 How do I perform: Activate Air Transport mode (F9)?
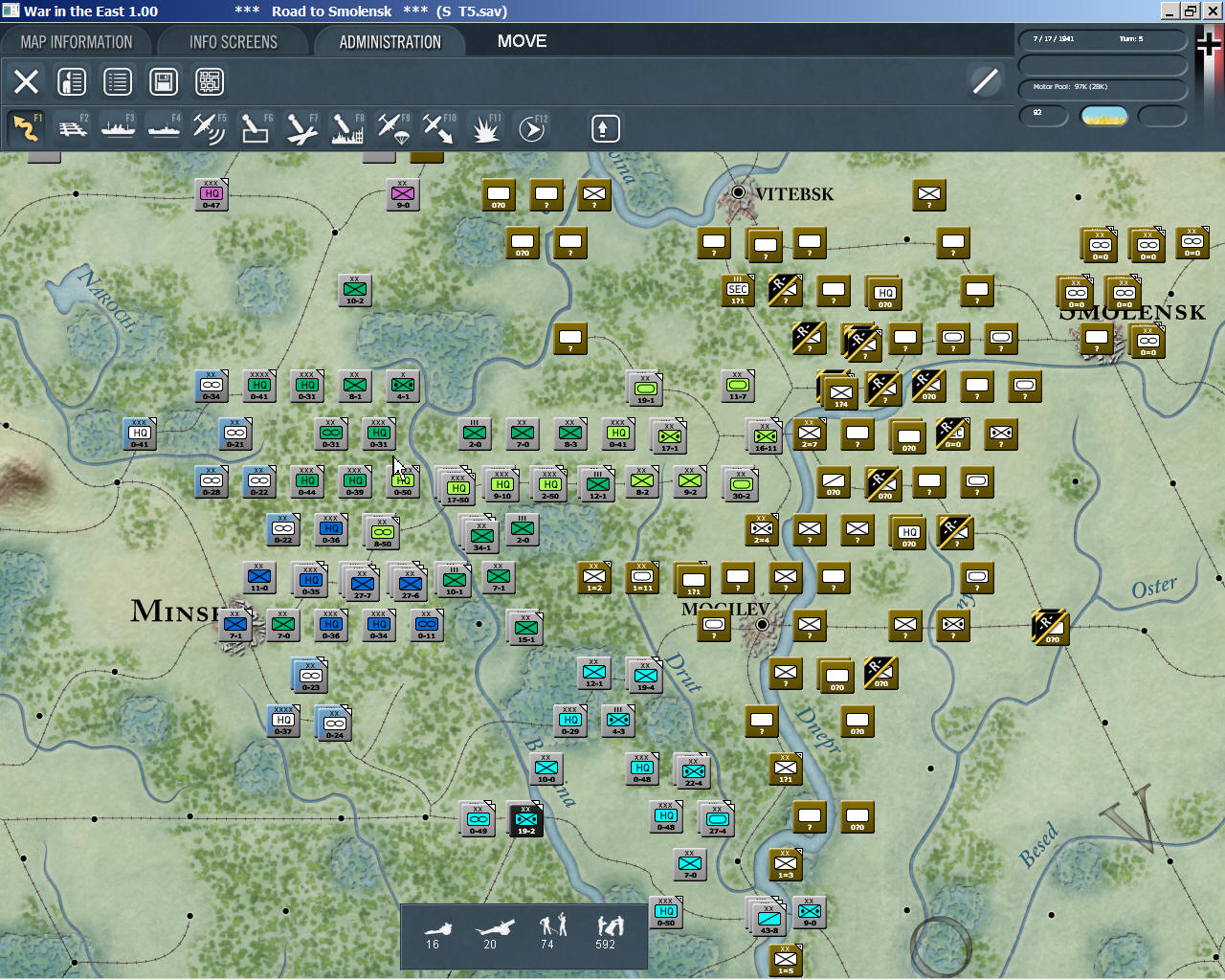pos(393,128)
